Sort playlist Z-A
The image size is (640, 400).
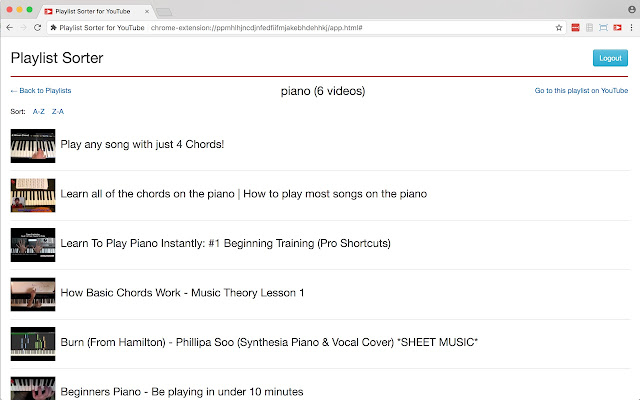tap(58, 111)
